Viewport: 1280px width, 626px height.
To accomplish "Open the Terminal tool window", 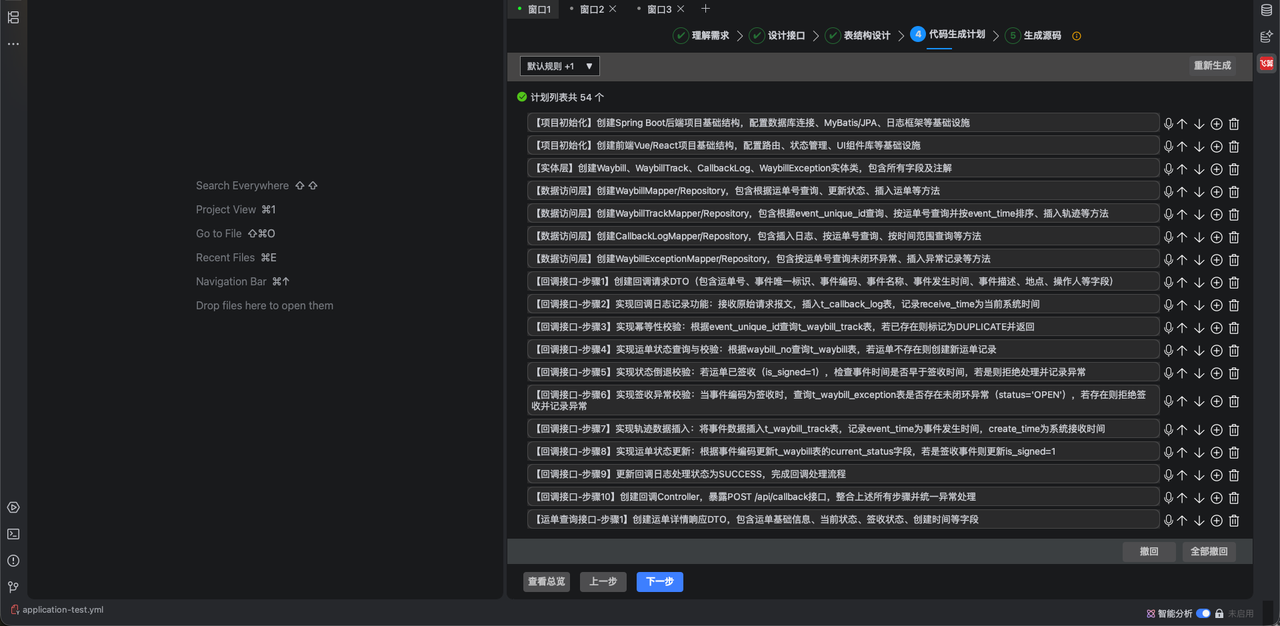I will 13,534.
